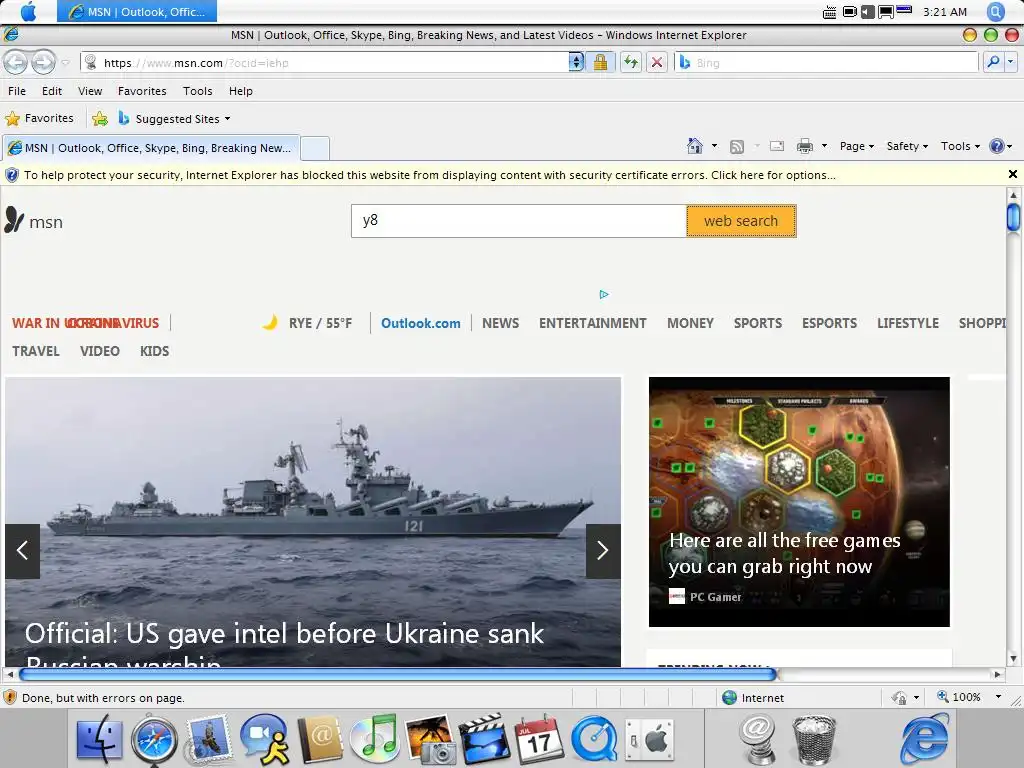Screen dimensions: 1024x768
Task: Click the blue AdChoices triangle icon
Action: (x=604, y=295)
